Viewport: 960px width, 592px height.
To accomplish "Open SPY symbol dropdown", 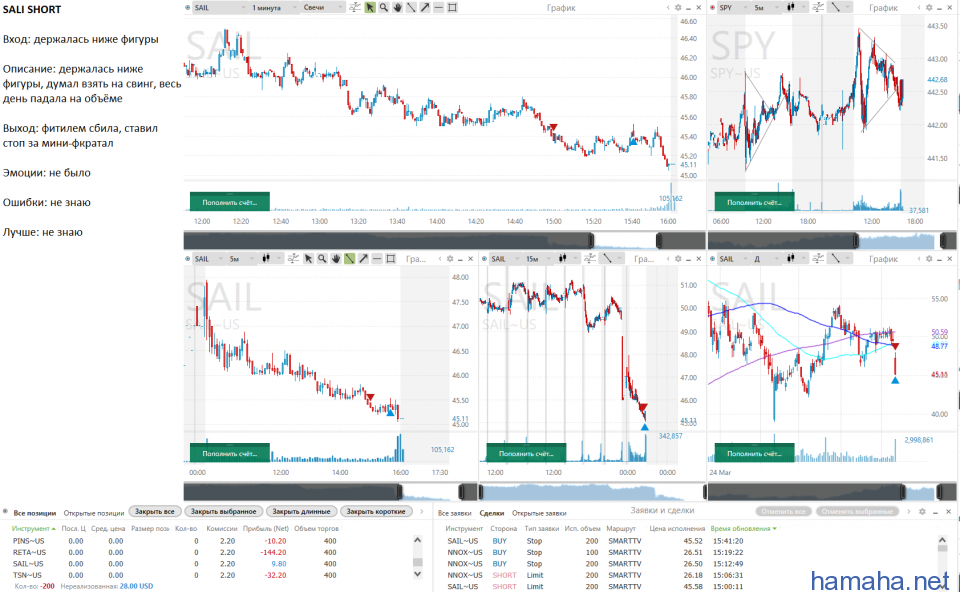I will pos(733,8).
